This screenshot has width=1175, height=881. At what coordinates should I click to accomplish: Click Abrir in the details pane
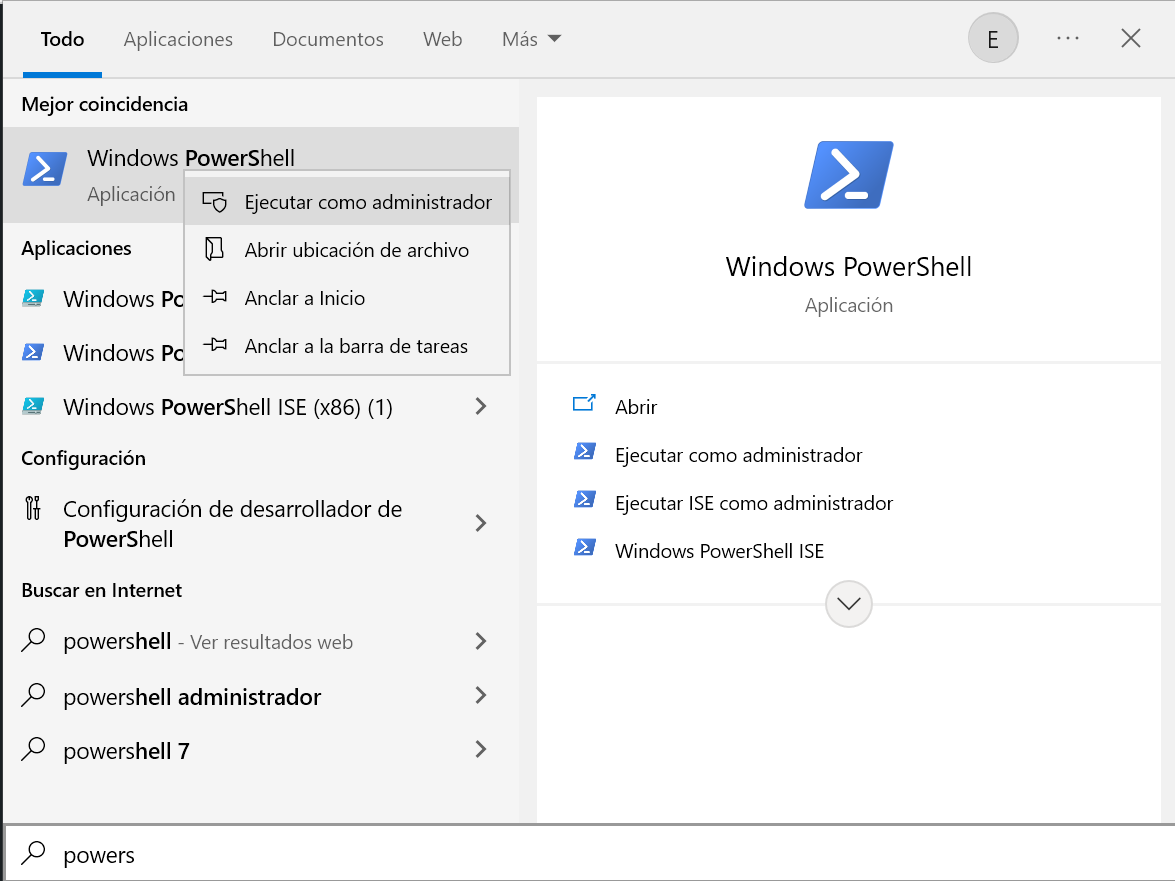[636, 407]
